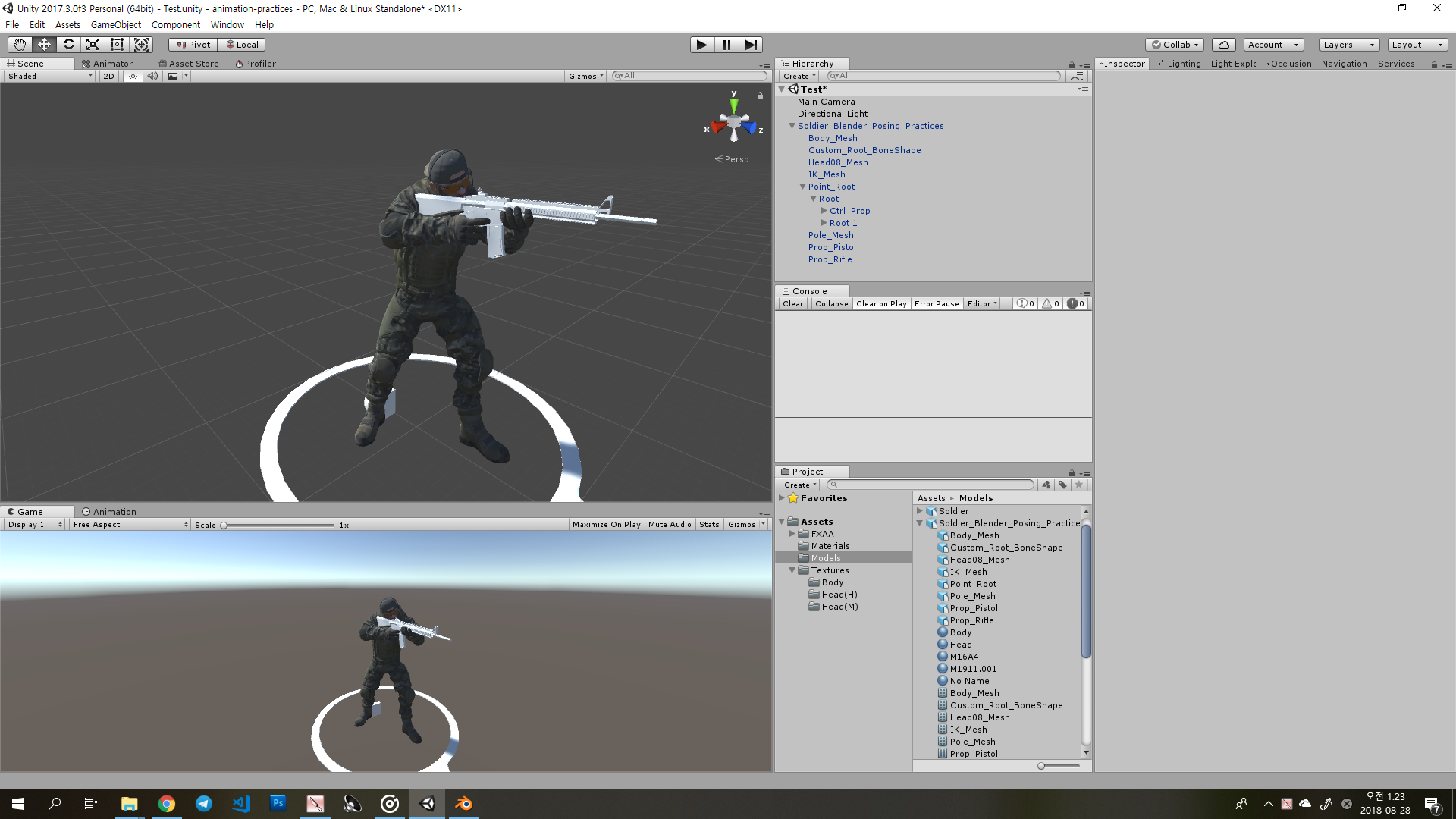Open Collab dropdown

coord(1175,45)
